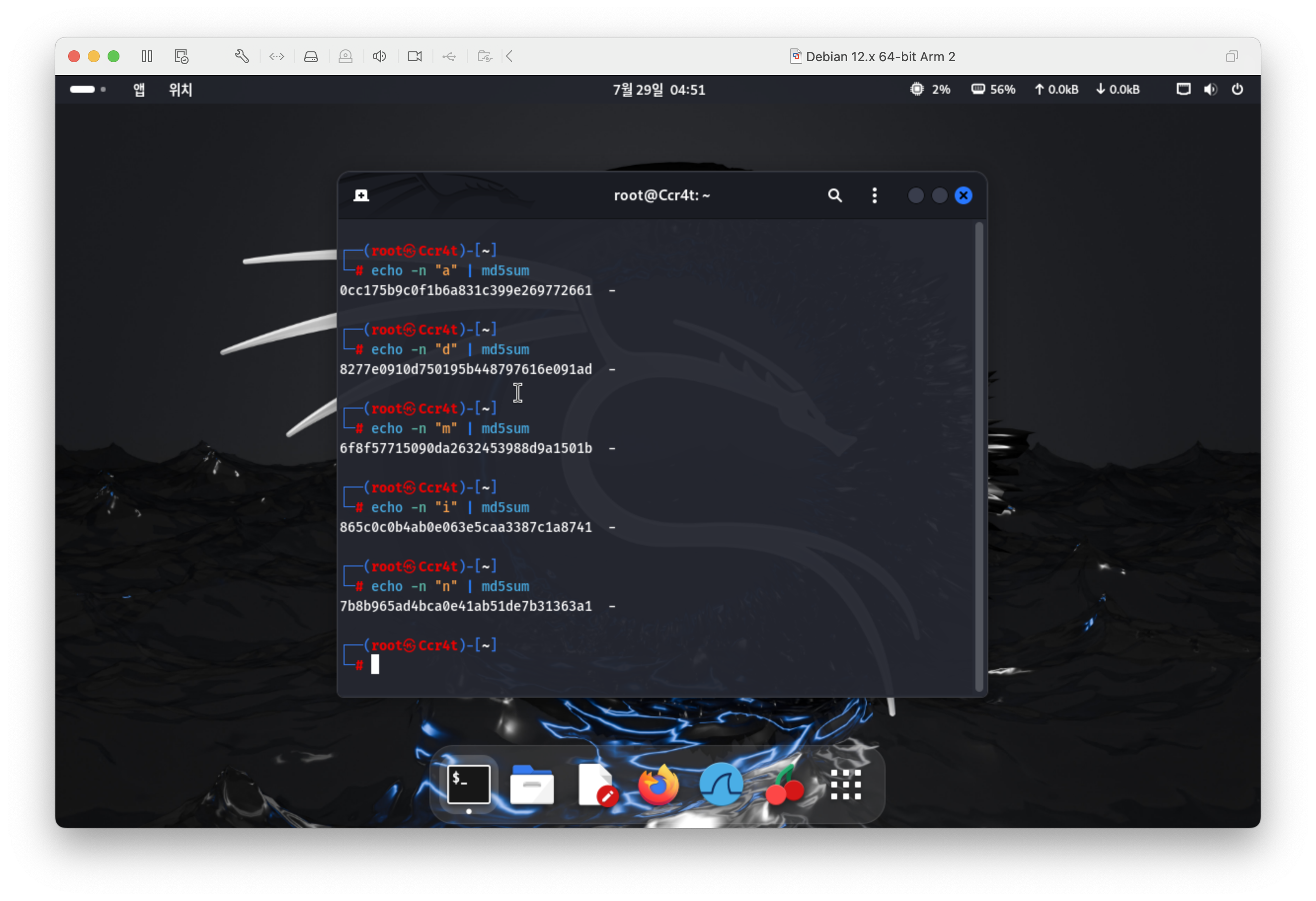Open VM snapshot manager icon
This screenshot has height=901, width=1316.
[x=181, y=57]
